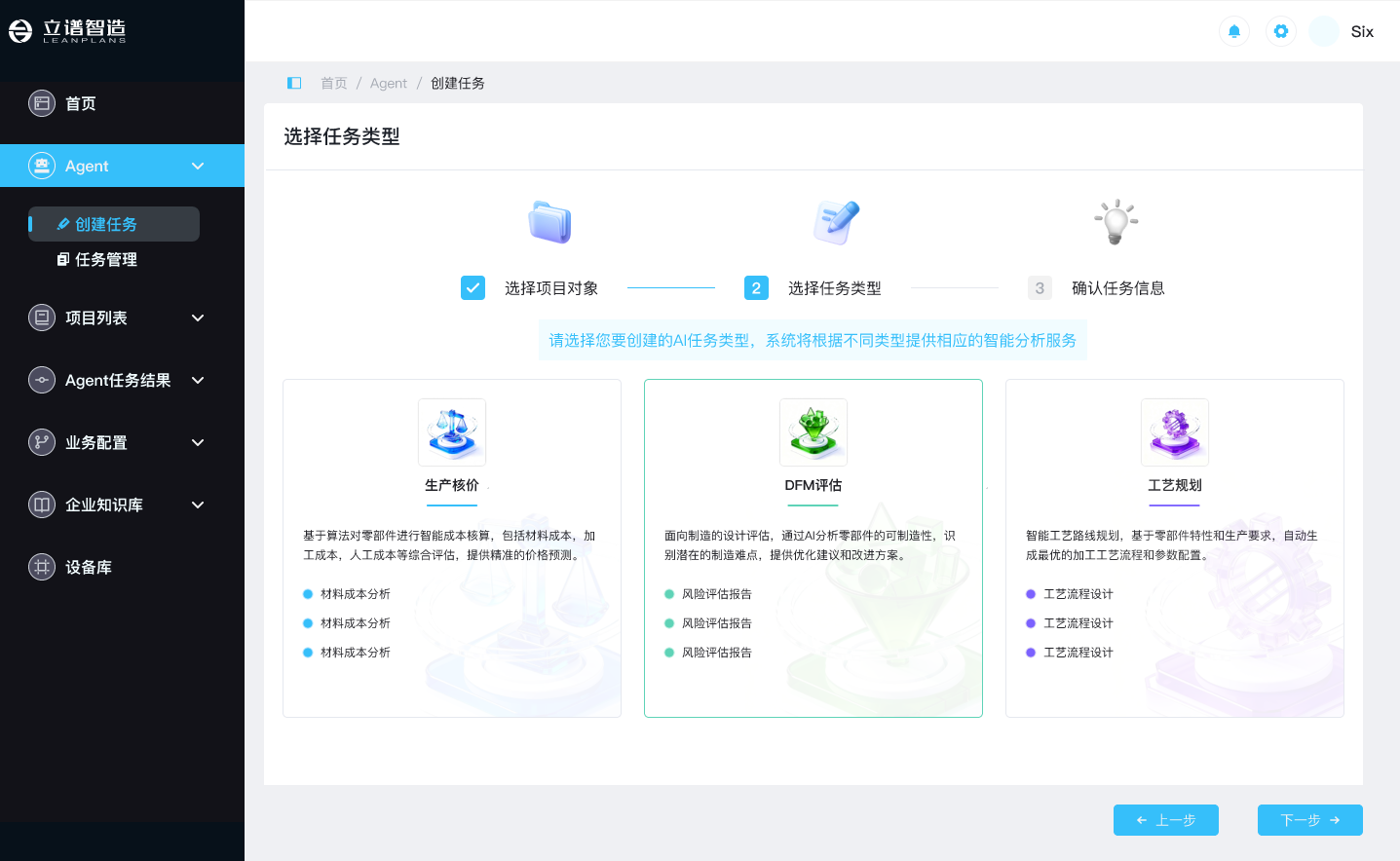
Task: Expand the 项目列表 sidebar menu
Action: [198, 318]
